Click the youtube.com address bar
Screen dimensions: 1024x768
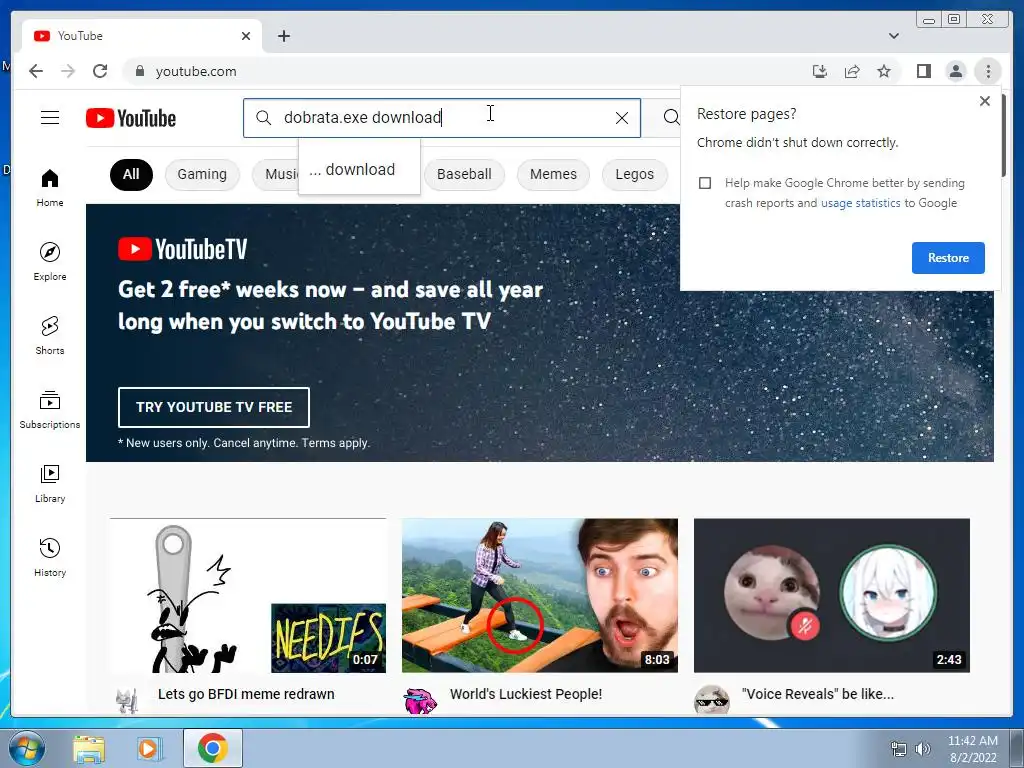point(470,71)
